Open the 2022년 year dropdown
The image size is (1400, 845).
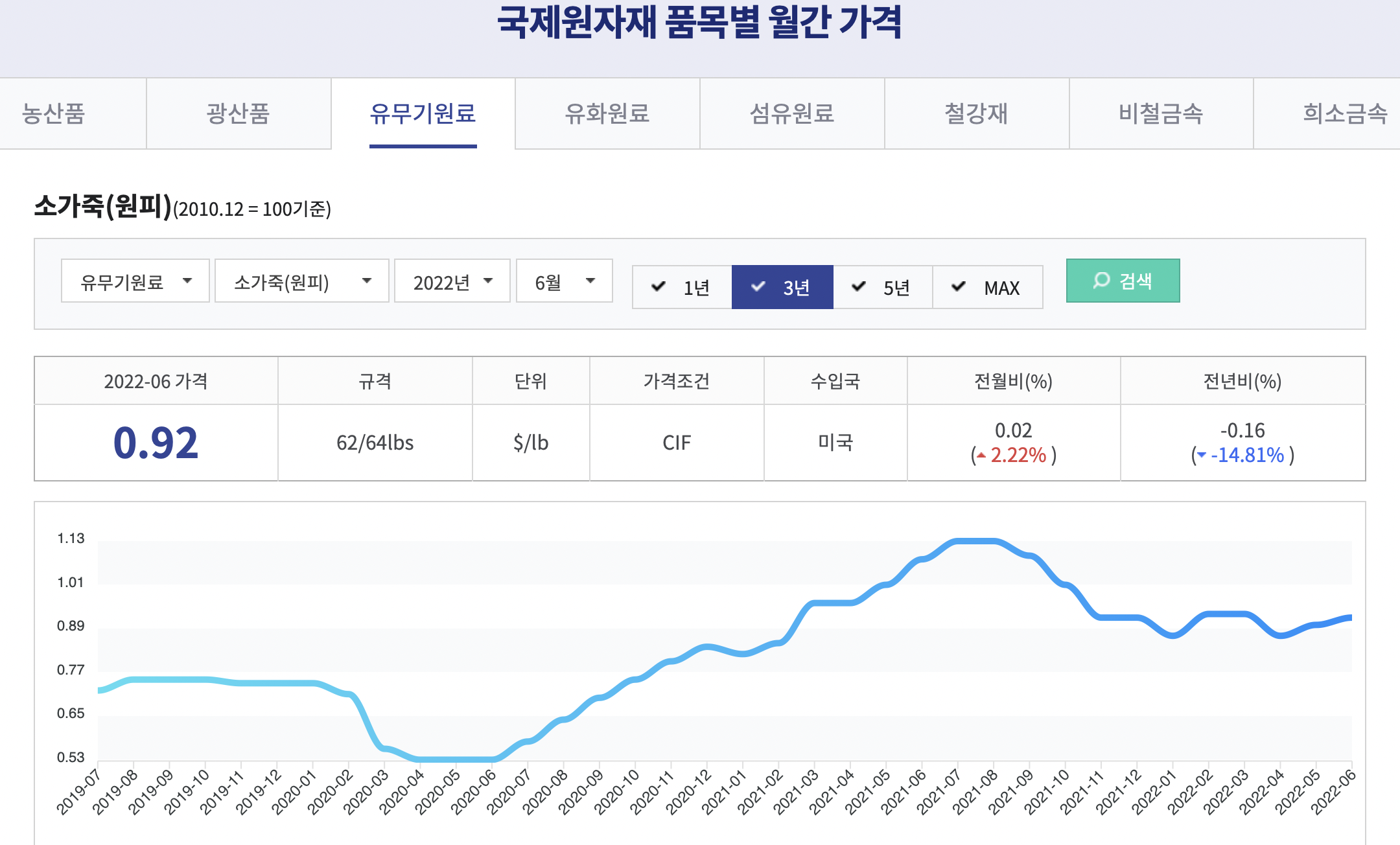point(452,281)
